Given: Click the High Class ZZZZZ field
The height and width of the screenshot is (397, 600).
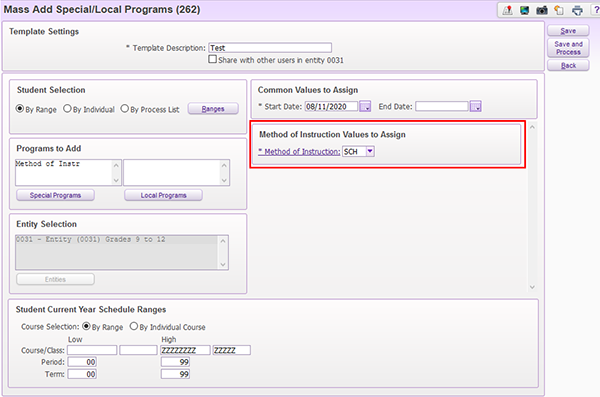Looking at the screenshot, I should tap(232, 350).
